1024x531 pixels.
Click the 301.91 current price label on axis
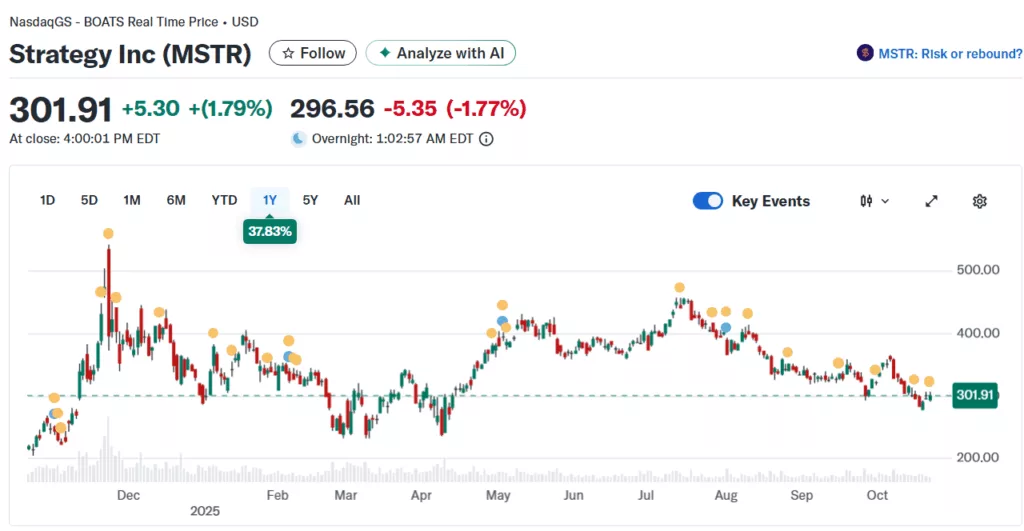(x=974, y=395)
